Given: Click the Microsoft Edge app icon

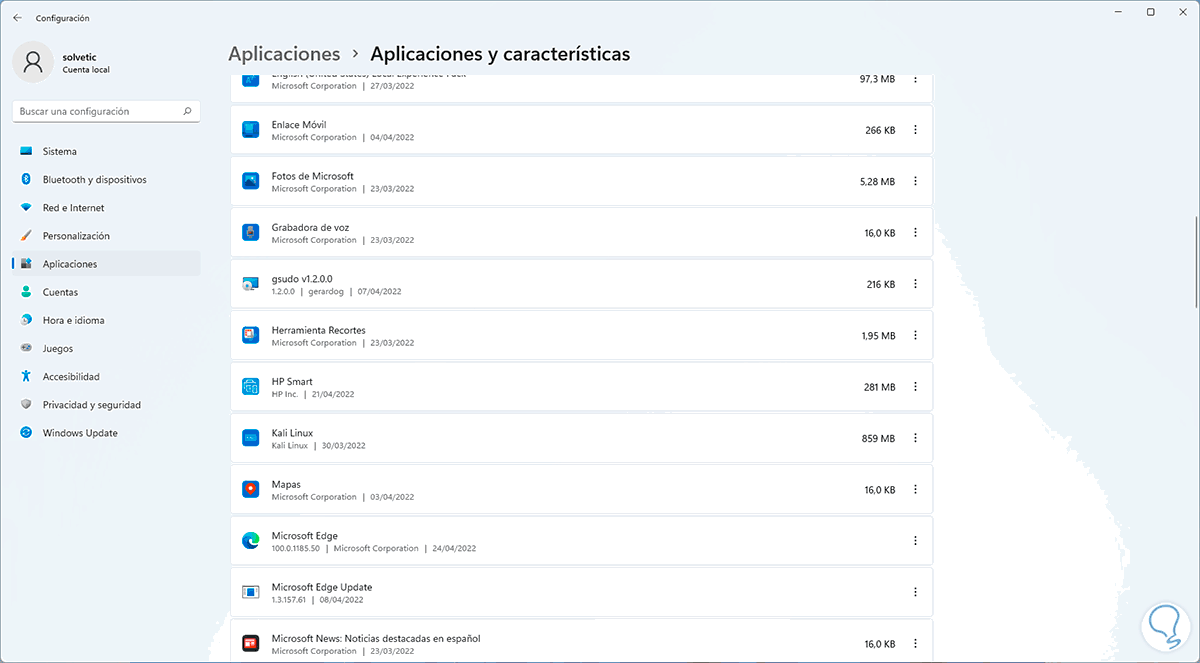Looking at the screenshot, I should point(251,541).
